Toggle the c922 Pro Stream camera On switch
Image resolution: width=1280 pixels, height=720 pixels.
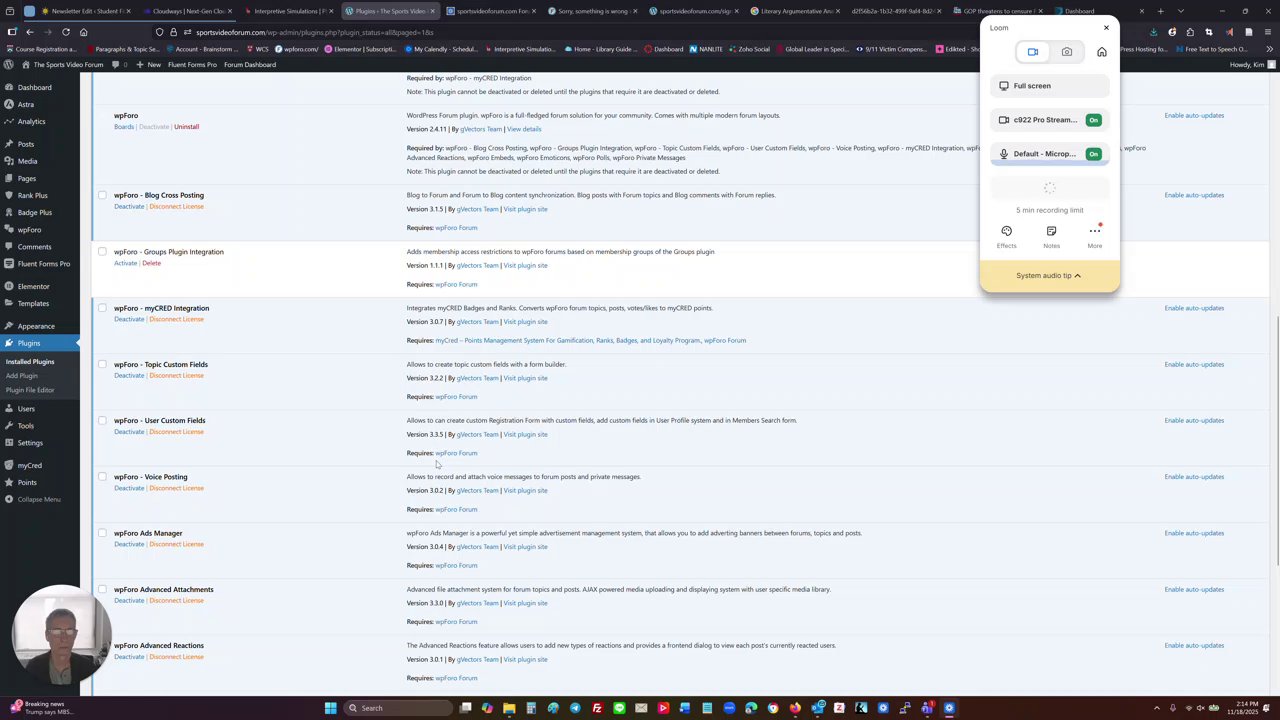[x=1094, y=120]
